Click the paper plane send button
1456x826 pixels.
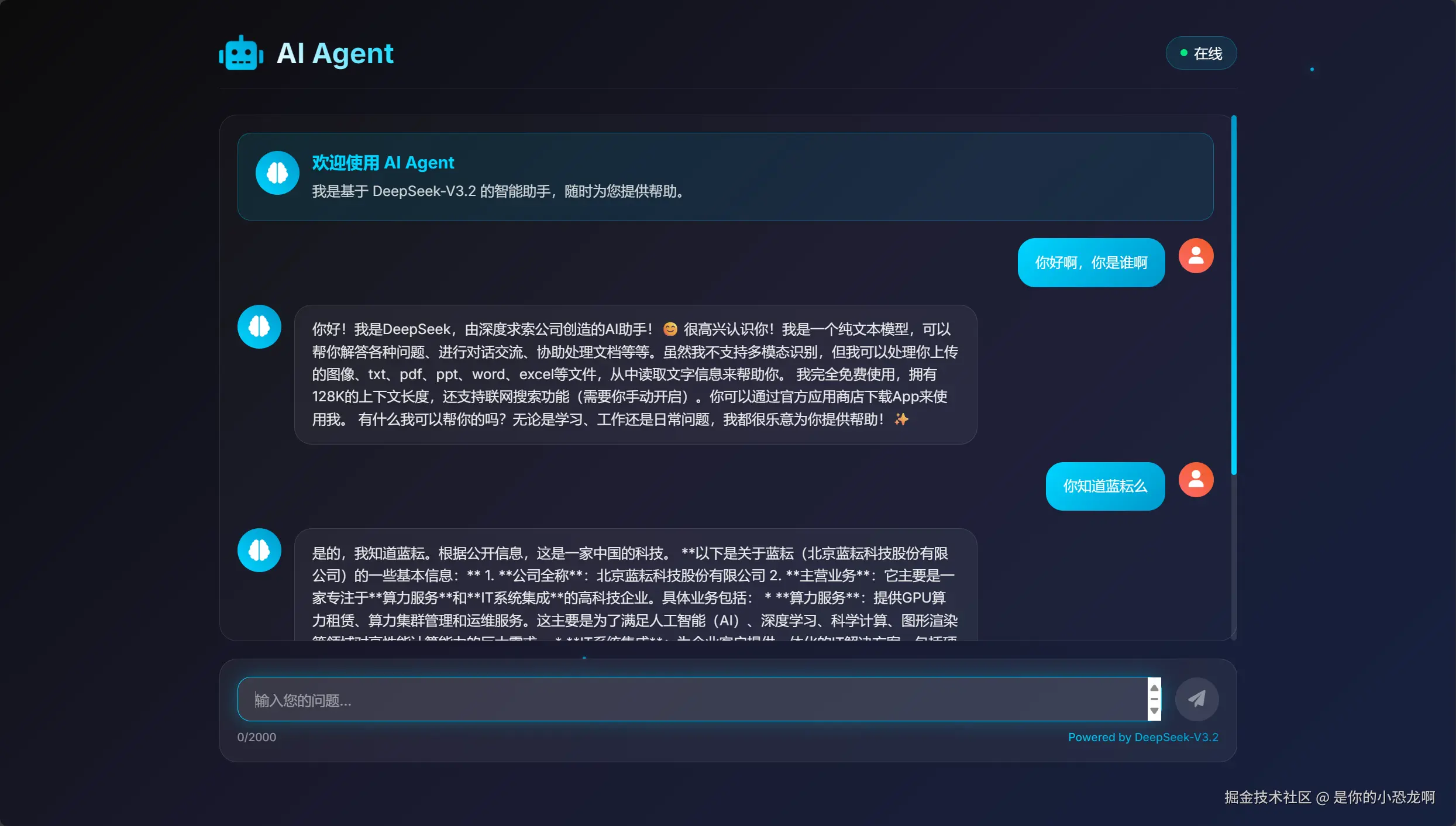[x=1197, y=698]
